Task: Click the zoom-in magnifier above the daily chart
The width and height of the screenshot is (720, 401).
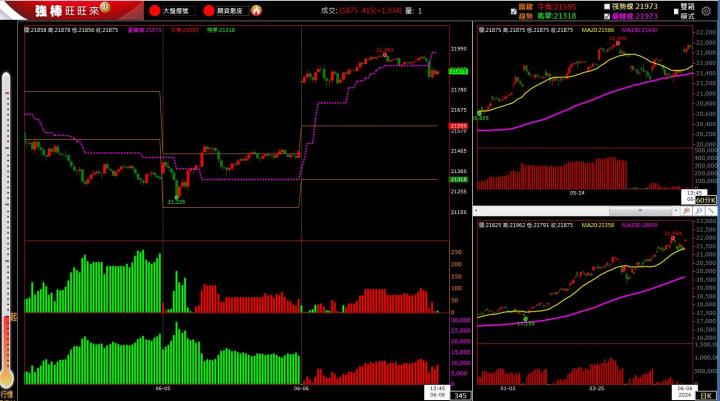Action: (x=688, y=210)
